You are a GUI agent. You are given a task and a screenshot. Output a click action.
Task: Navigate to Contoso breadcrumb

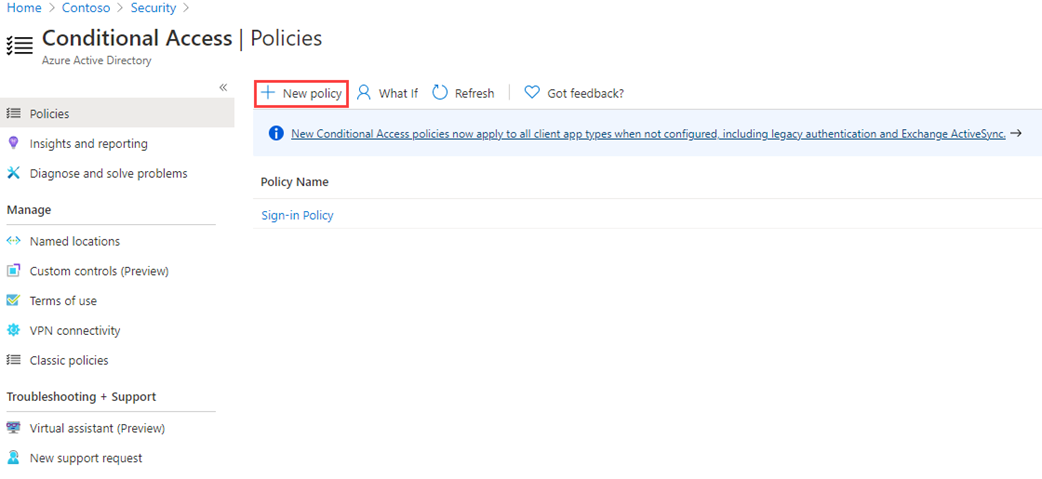coord(86,8)
